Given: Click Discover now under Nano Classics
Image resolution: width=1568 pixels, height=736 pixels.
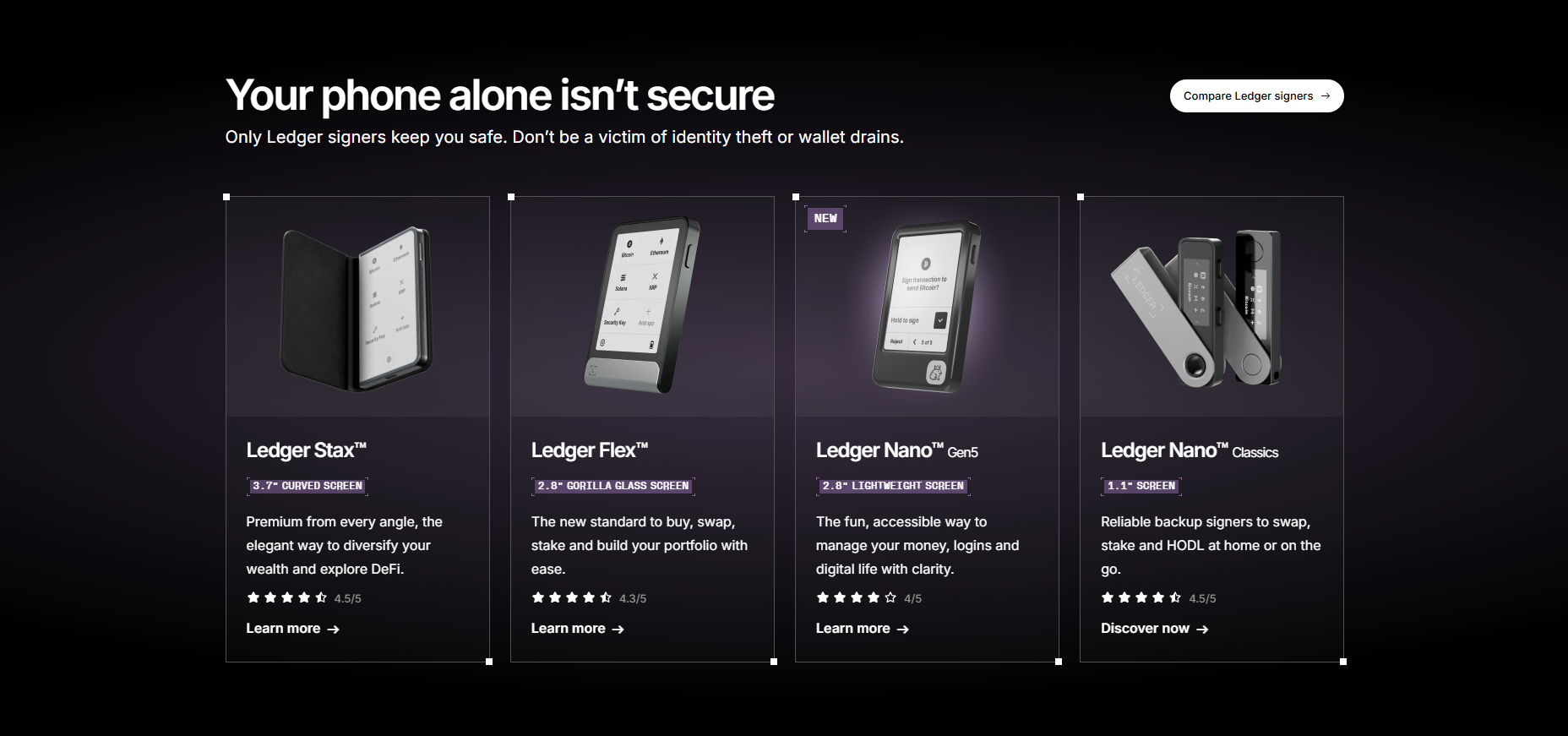Looking at the screenshot, I should pyautogui.click(x=1154, y=629).
